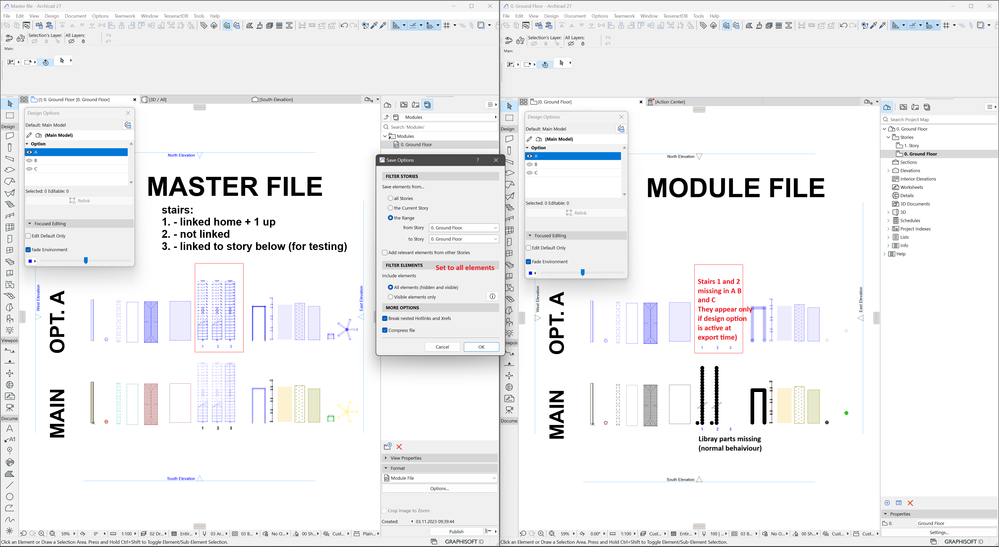The width and height of the screenshot is (999, 547).
Task: Open Layout Book icon in Module file navigator
Action: 915,107
